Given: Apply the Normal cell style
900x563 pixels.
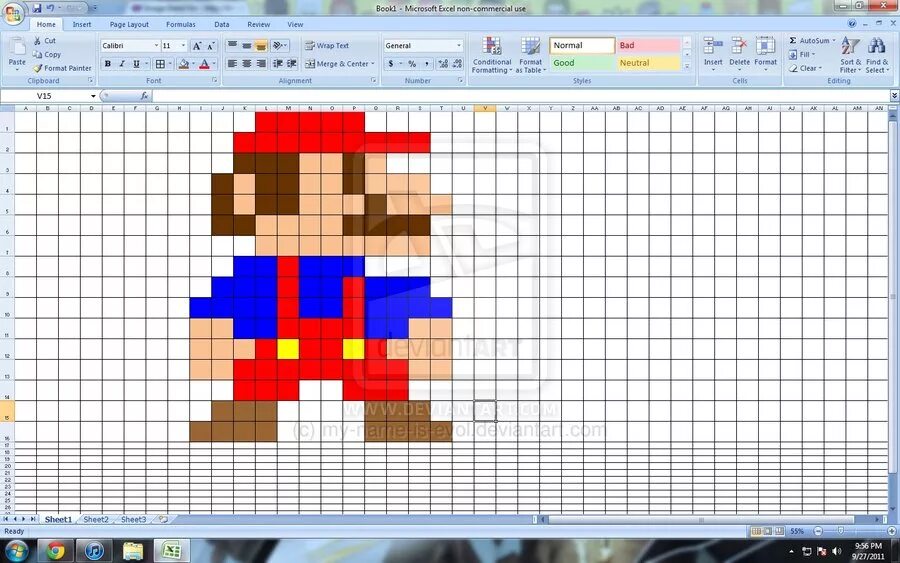Looking at the screenshot, I should 582,45.
